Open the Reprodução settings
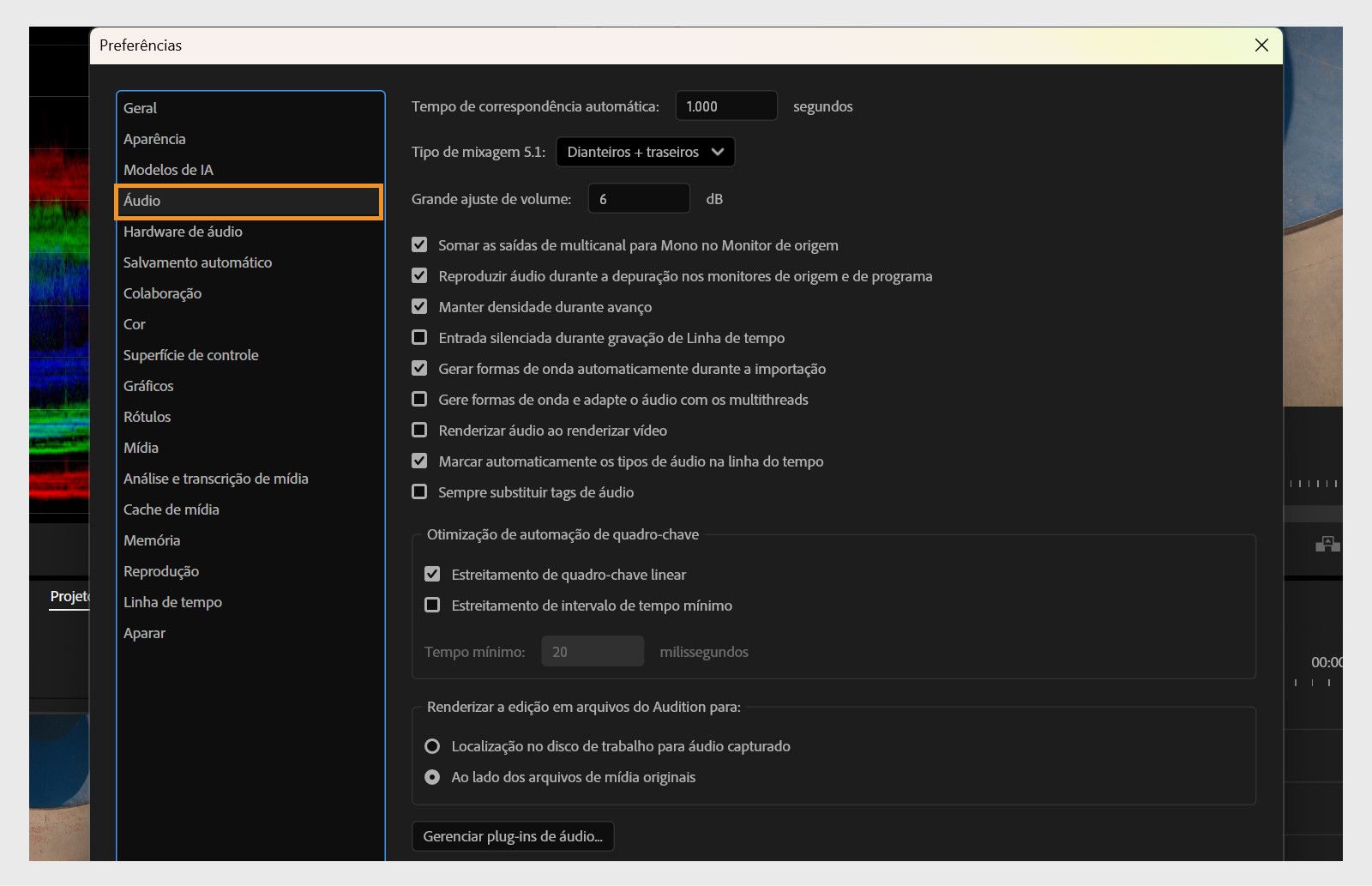 160,571
